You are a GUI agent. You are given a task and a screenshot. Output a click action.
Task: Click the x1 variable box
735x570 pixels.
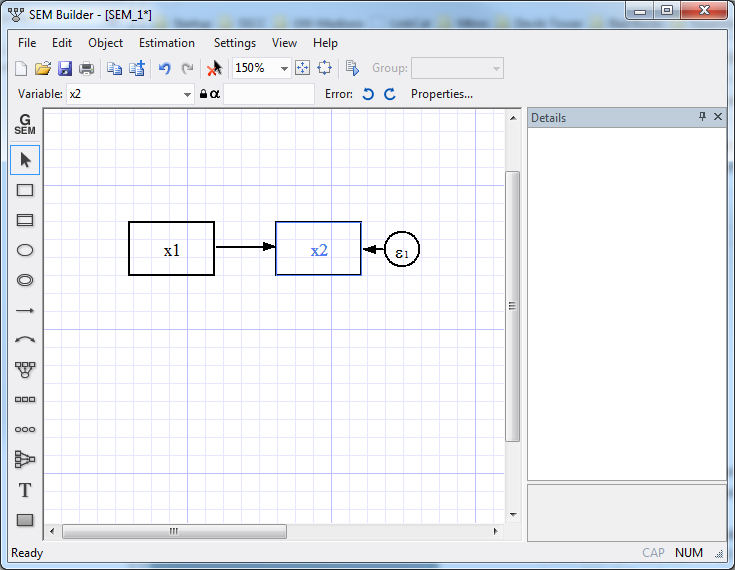pyautogui.click(x=171, y=249)
